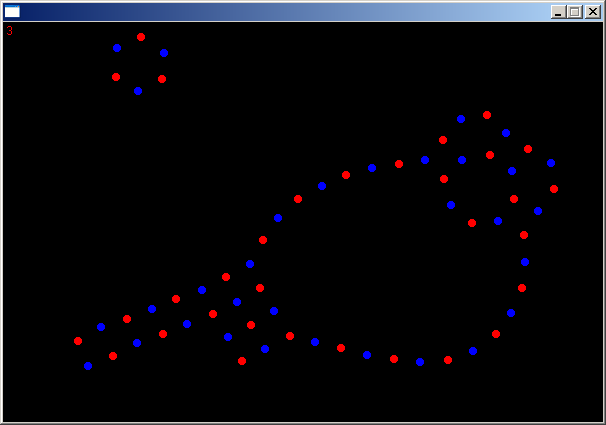Pick topmost blue dot of right-side cluster
The height and width of the screenshot is (425, 606).
pyautogui.click(x=461, y=119)
